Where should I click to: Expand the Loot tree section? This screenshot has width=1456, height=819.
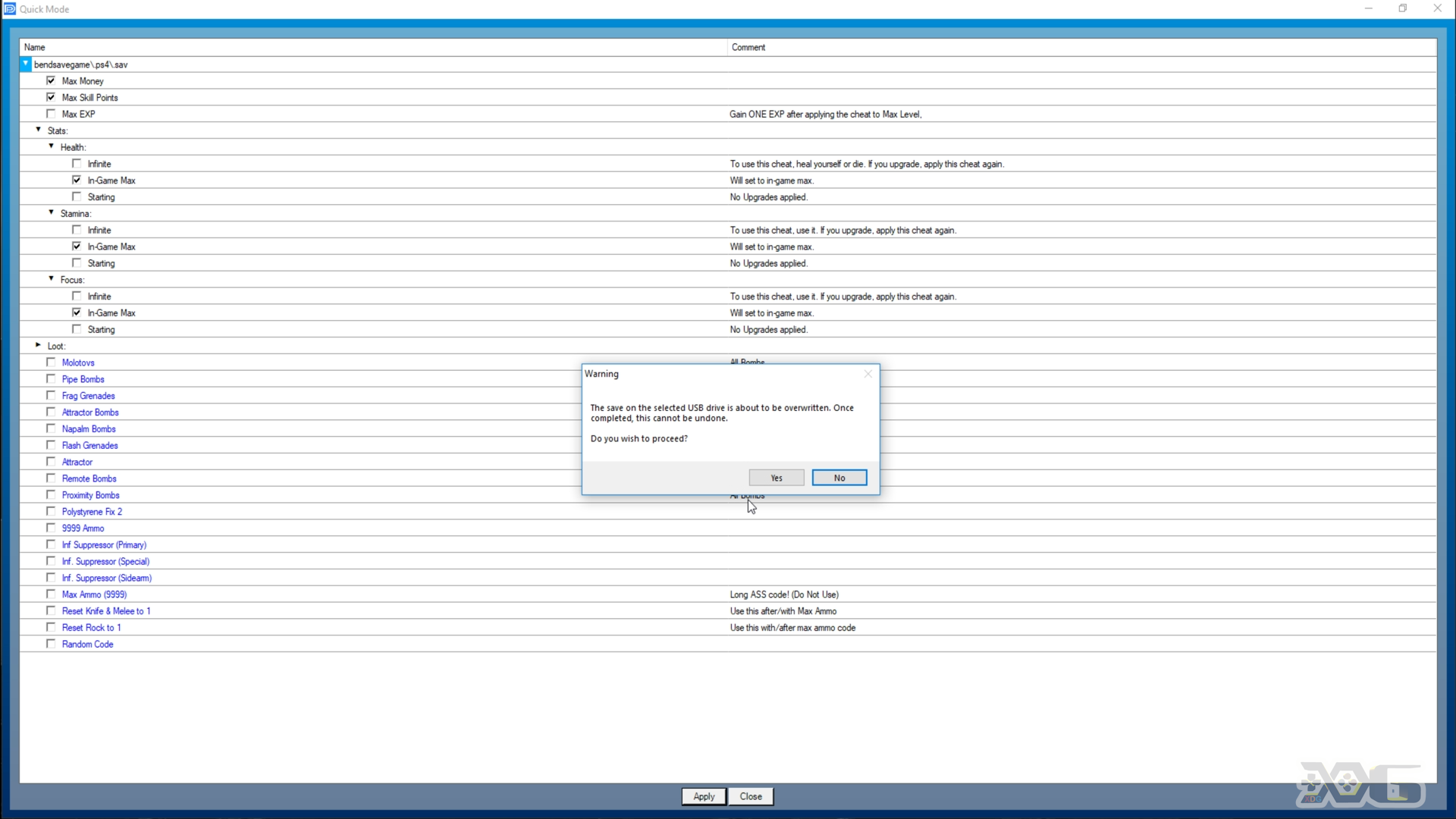(38, 345)
